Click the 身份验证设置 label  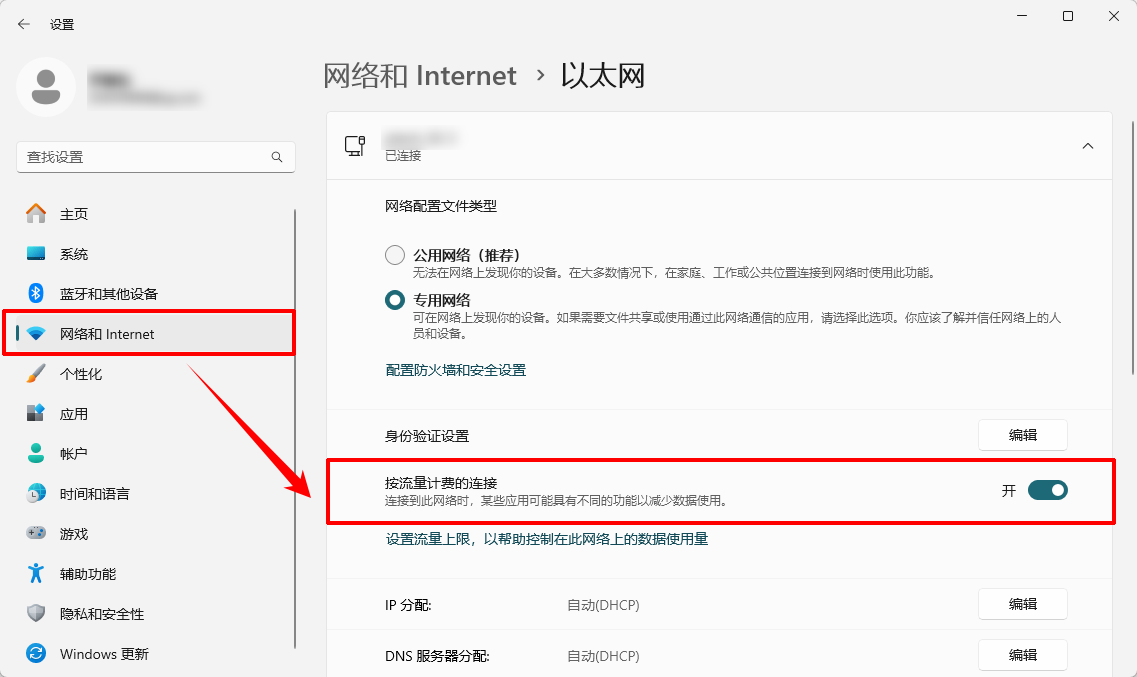tap(427, 436)
